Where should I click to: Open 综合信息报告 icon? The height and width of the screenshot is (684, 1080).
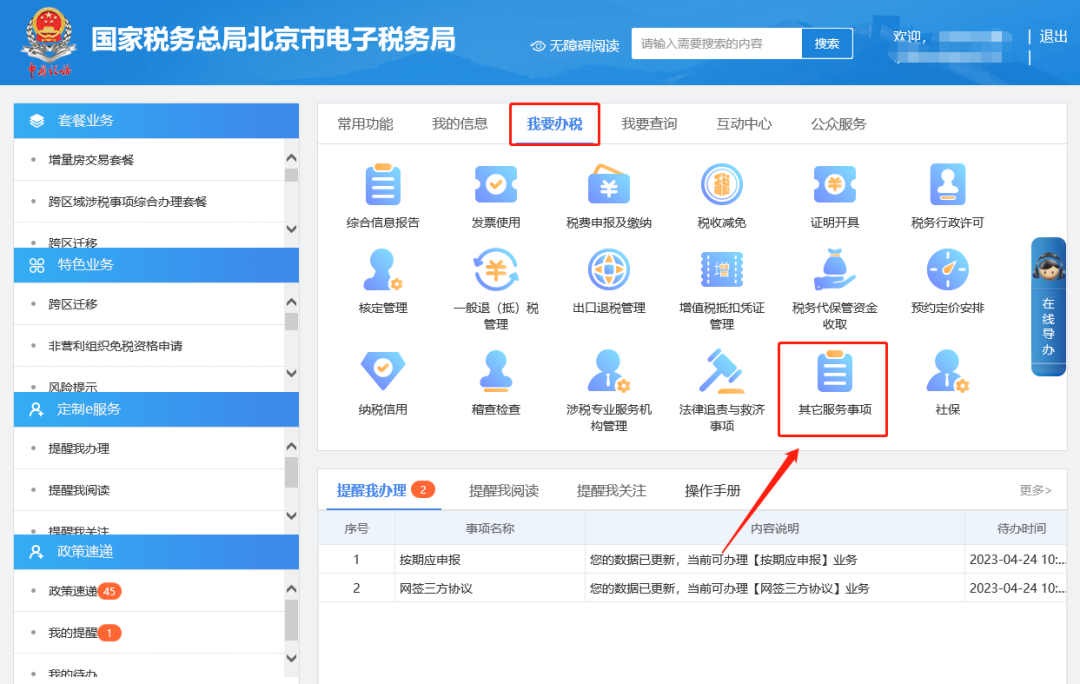(x=382, y=186)
